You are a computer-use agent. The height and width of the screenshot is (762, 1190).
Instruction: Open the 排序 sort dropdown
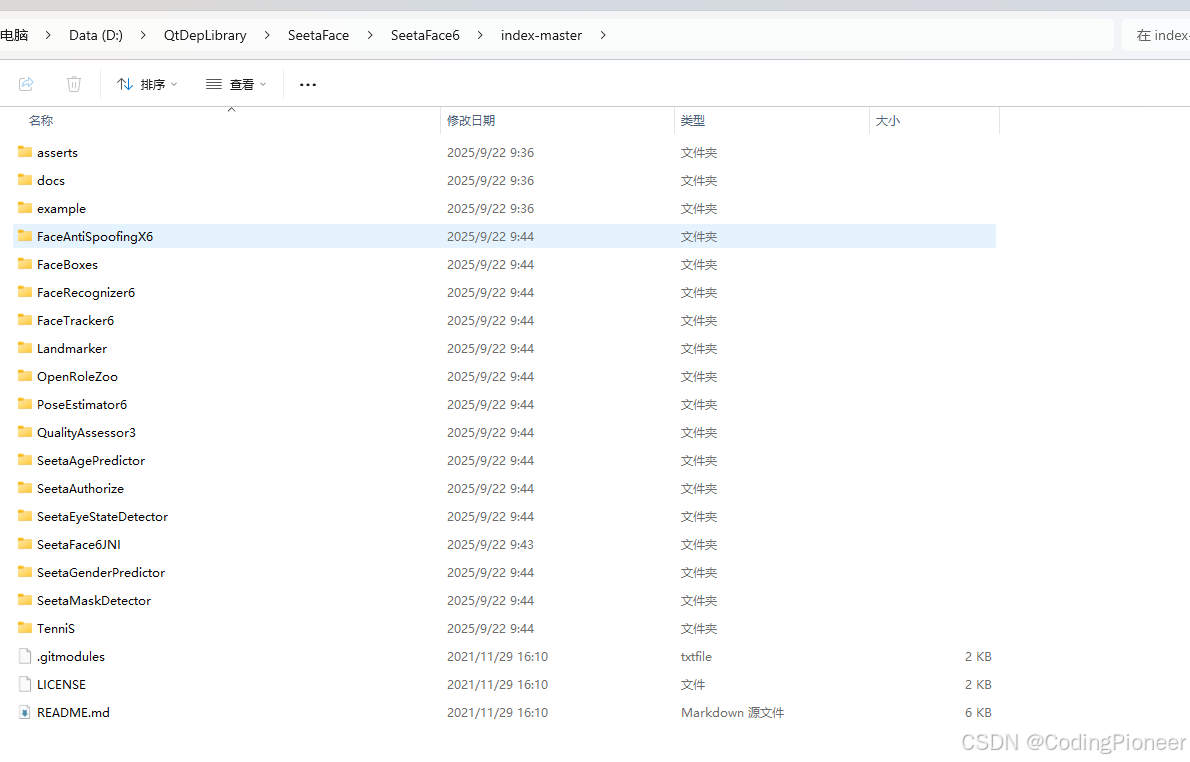click(147, 84)
